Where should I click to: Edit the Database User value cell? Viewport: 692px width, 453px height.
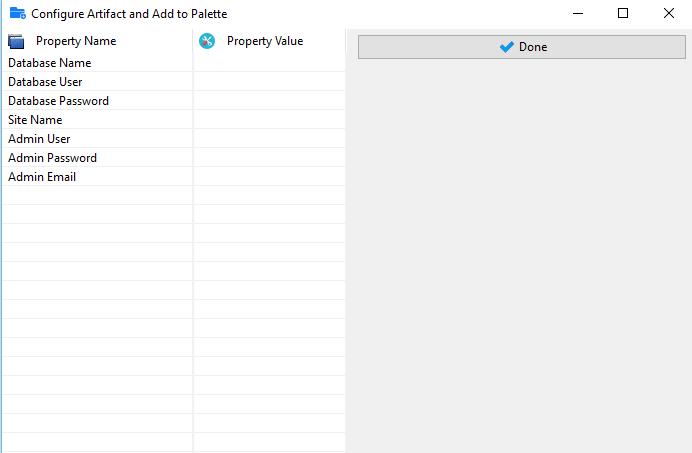point(269,82)
